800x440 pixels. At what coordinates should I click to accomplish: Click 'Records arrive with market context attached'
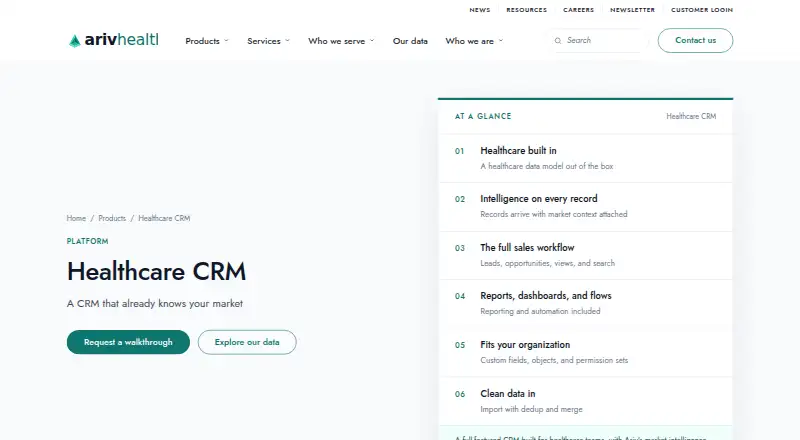[554, 214]
